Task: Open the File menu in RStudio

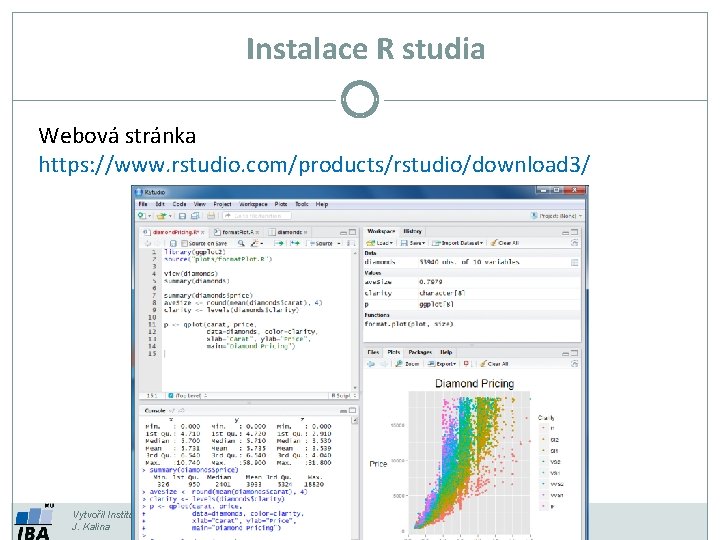Action: 143,204
